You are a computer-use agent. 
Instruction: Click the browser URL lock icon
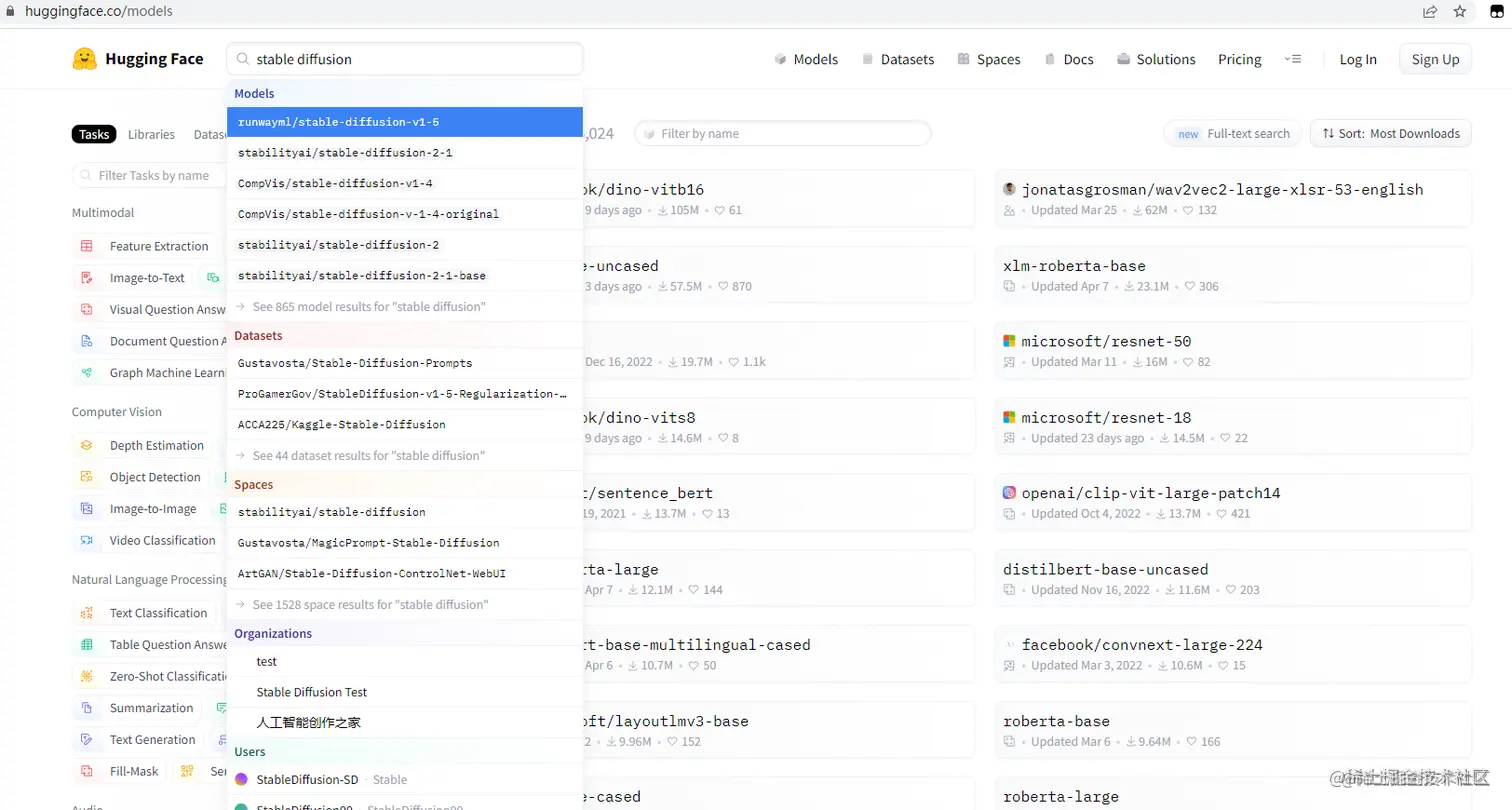(10, 12)
